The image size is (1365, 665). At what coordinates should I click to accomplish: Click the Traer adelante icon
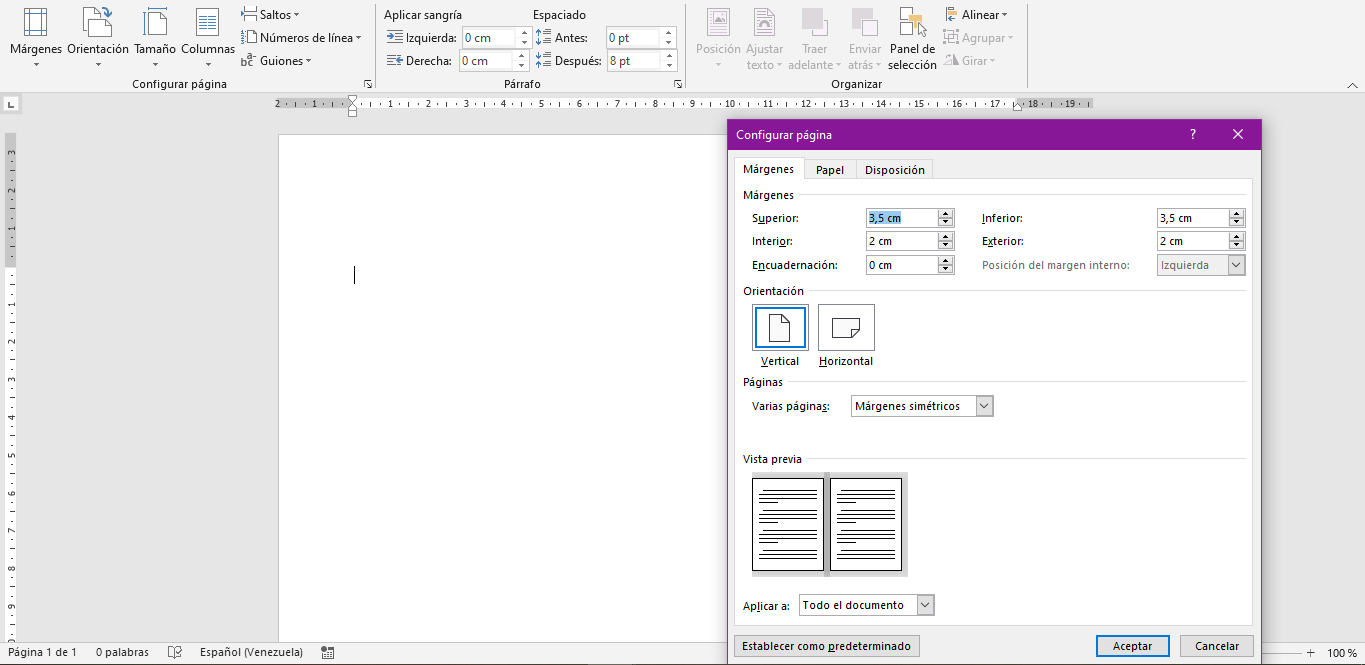coord(815,38)
